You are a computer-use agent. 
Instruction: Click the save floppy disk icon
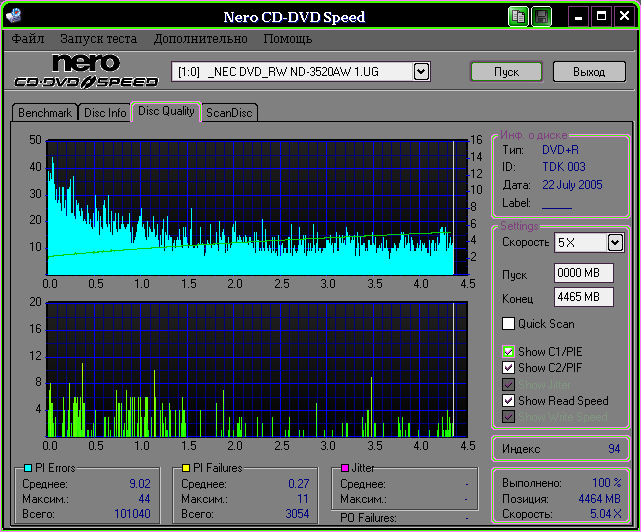[x=541, y=17]
